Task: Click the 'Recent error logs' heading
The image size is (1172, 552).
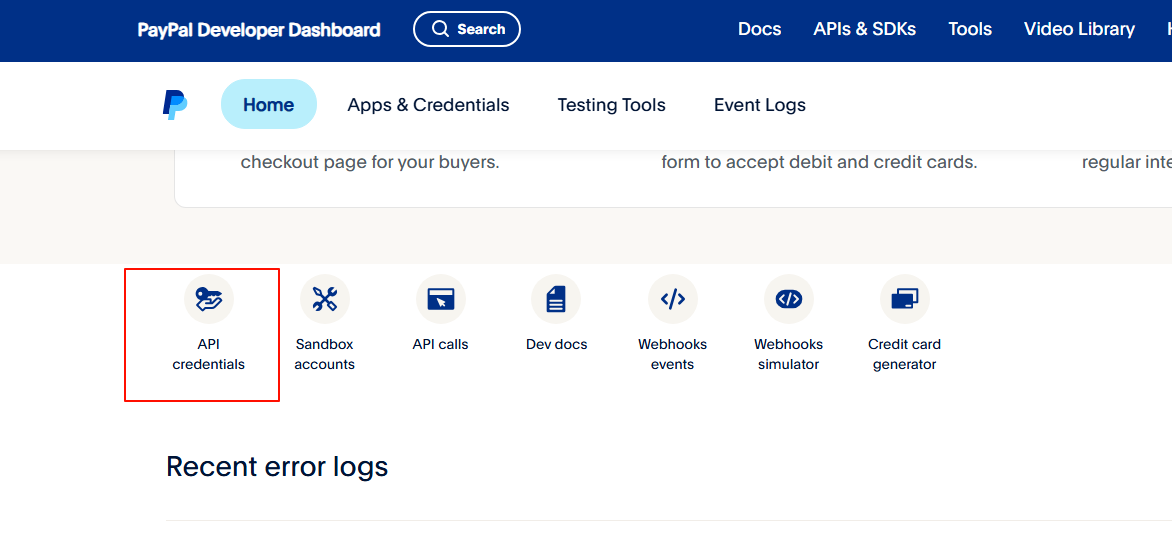Action: (x=277, y=467)
